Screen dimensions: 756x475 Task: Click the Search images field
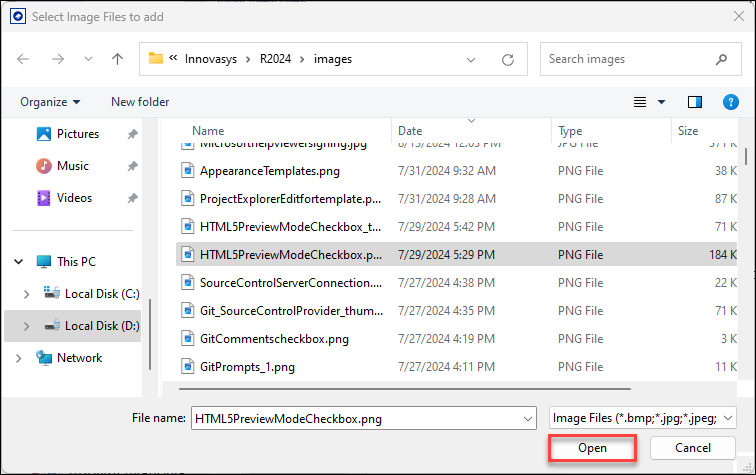pos(640,59)
